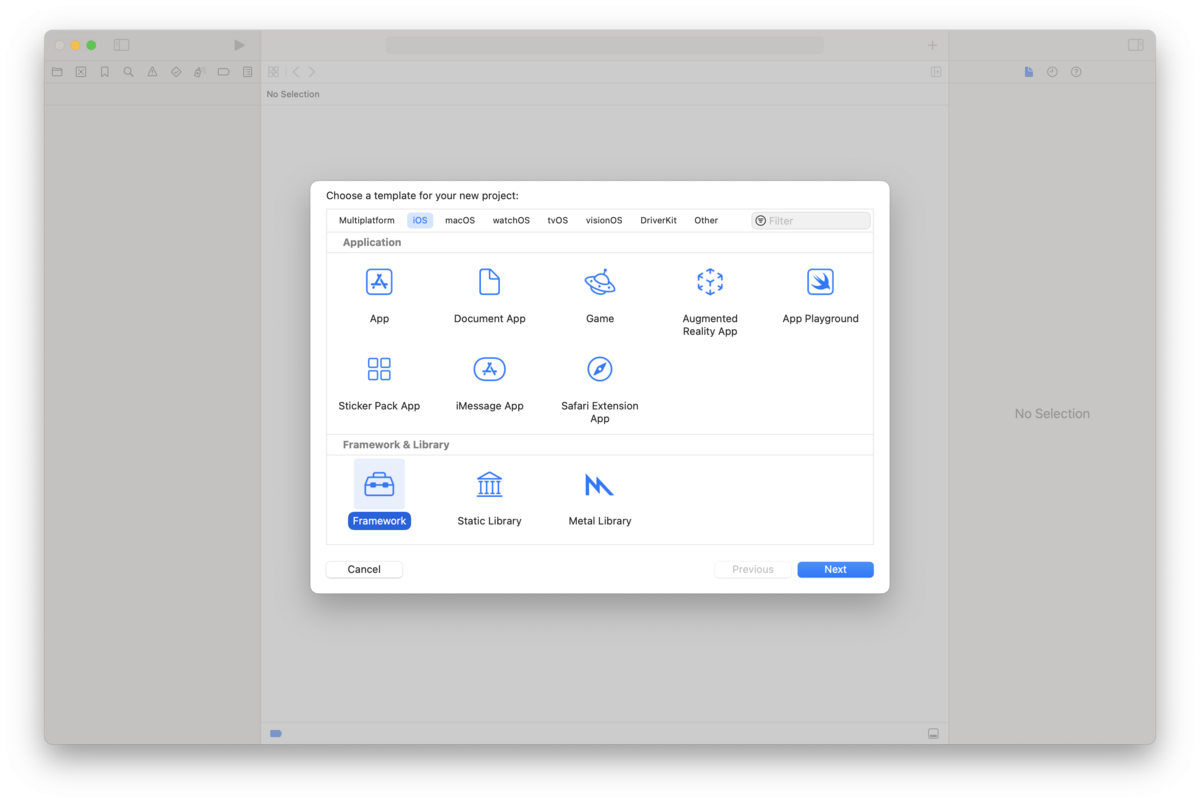
Task: Open the related items grid menu
Action: coord(273,72)
